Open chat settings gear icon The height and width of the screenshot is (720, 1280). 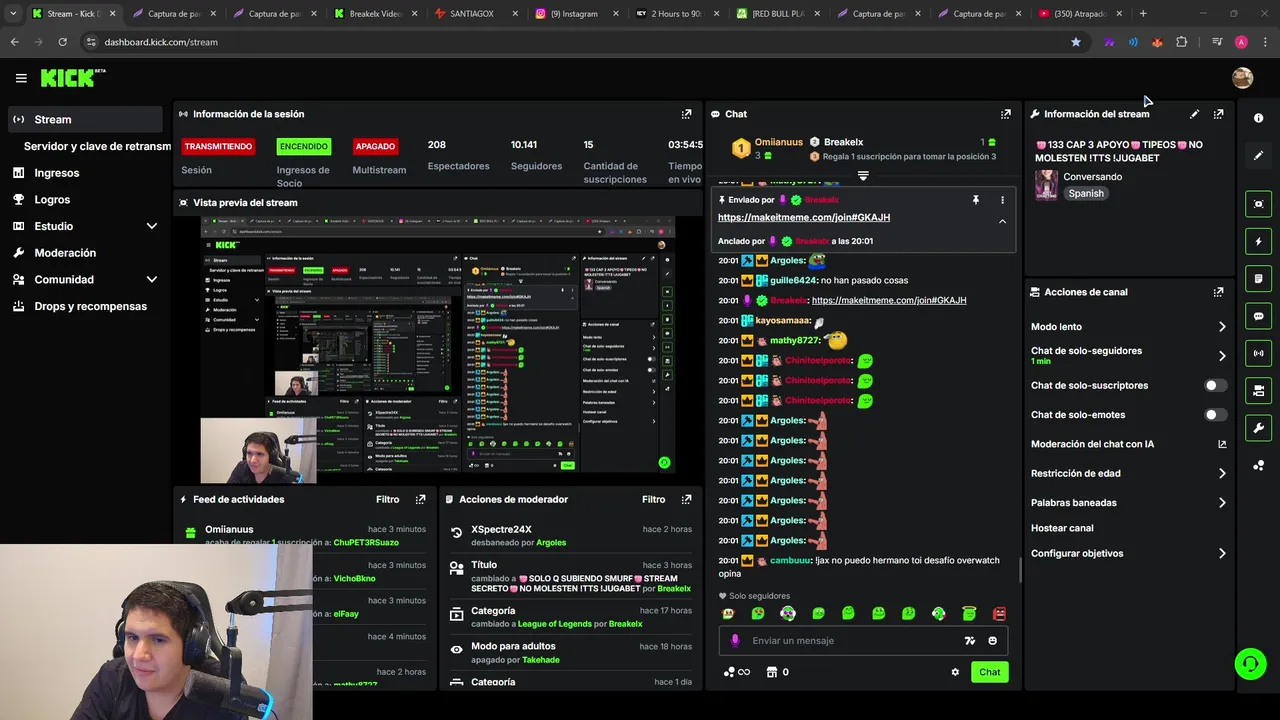955,672
